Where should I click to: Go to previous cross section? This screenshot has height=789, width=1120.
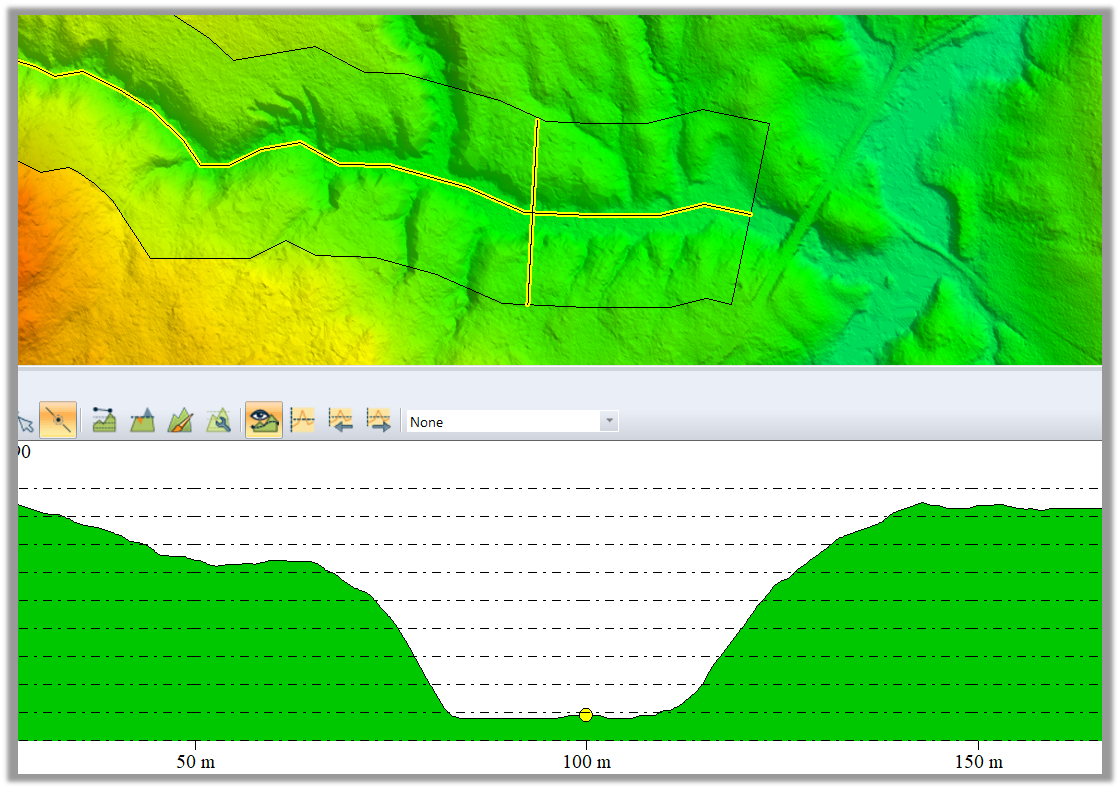(340, 421)
